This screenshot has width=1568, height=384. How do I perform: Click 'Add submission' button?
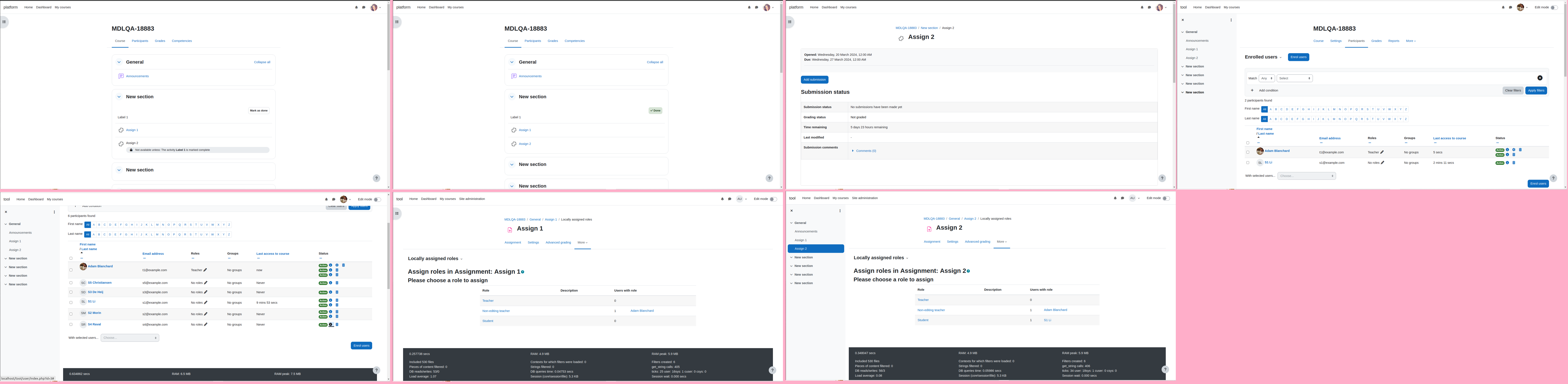tap(815, 80)
